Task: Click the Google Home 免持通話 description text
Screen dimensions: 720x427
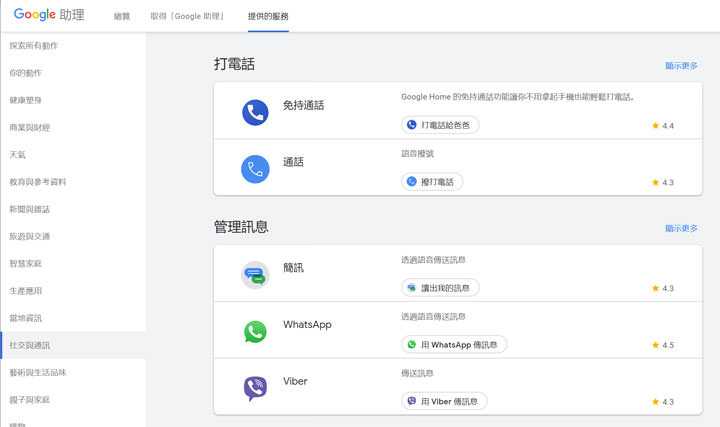Action: click(518, 97)
